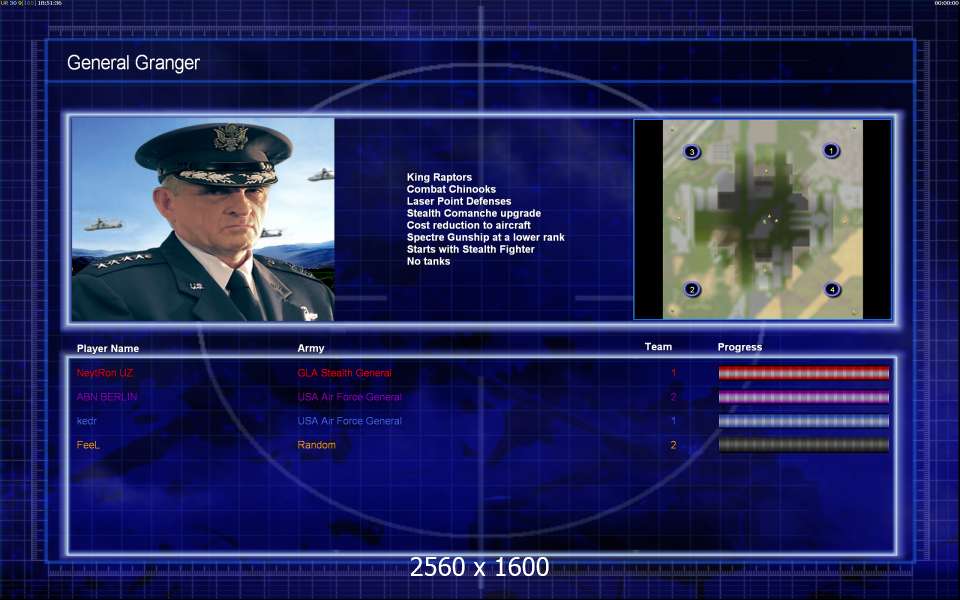Click 'GLA Stealth General' army entry
Screen dimensions: 960x600
pos(344,372)
